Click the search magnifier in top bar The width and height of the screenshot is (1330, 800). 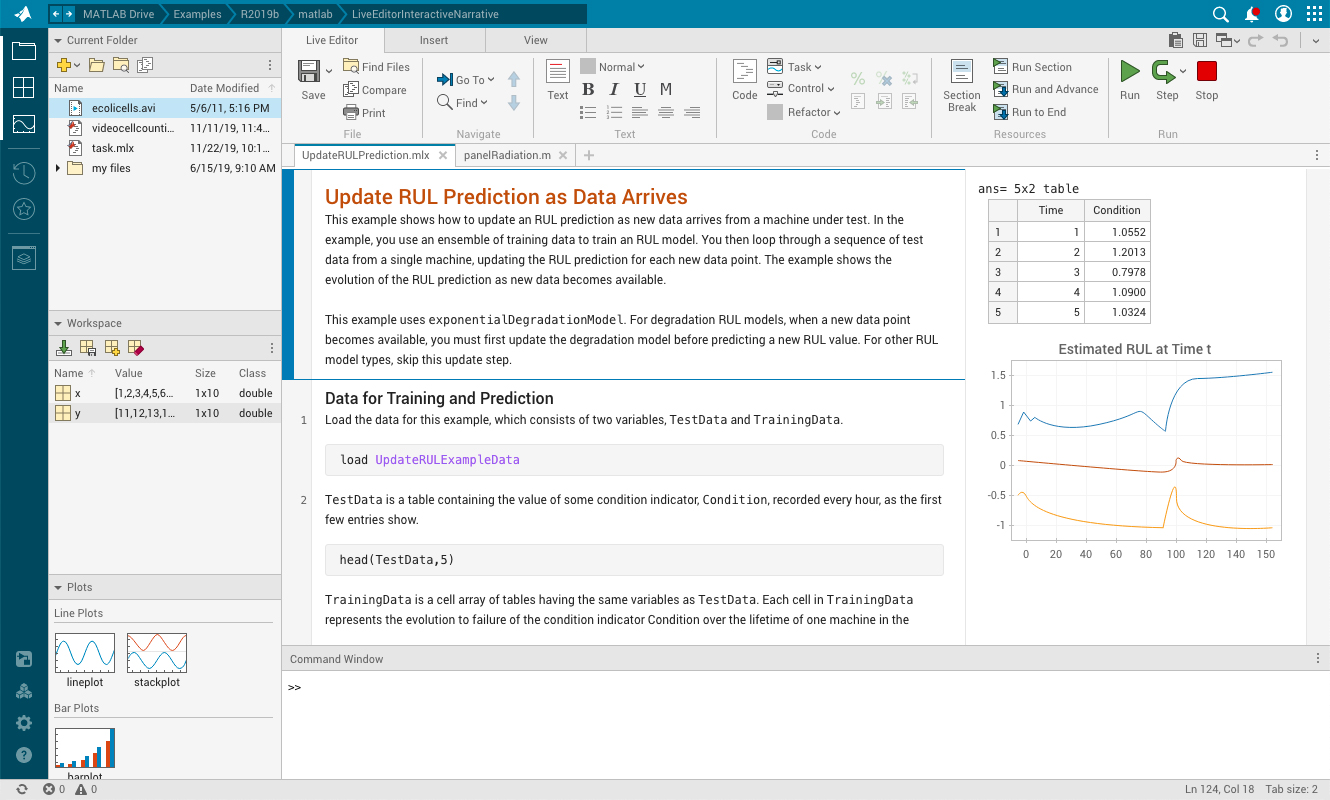point(1220,14)
